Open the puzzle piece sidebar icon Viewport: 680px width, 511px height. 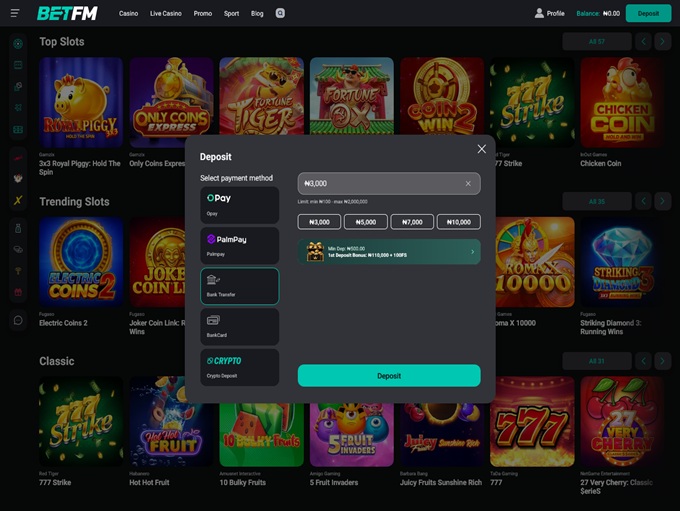tap(18, 108)
